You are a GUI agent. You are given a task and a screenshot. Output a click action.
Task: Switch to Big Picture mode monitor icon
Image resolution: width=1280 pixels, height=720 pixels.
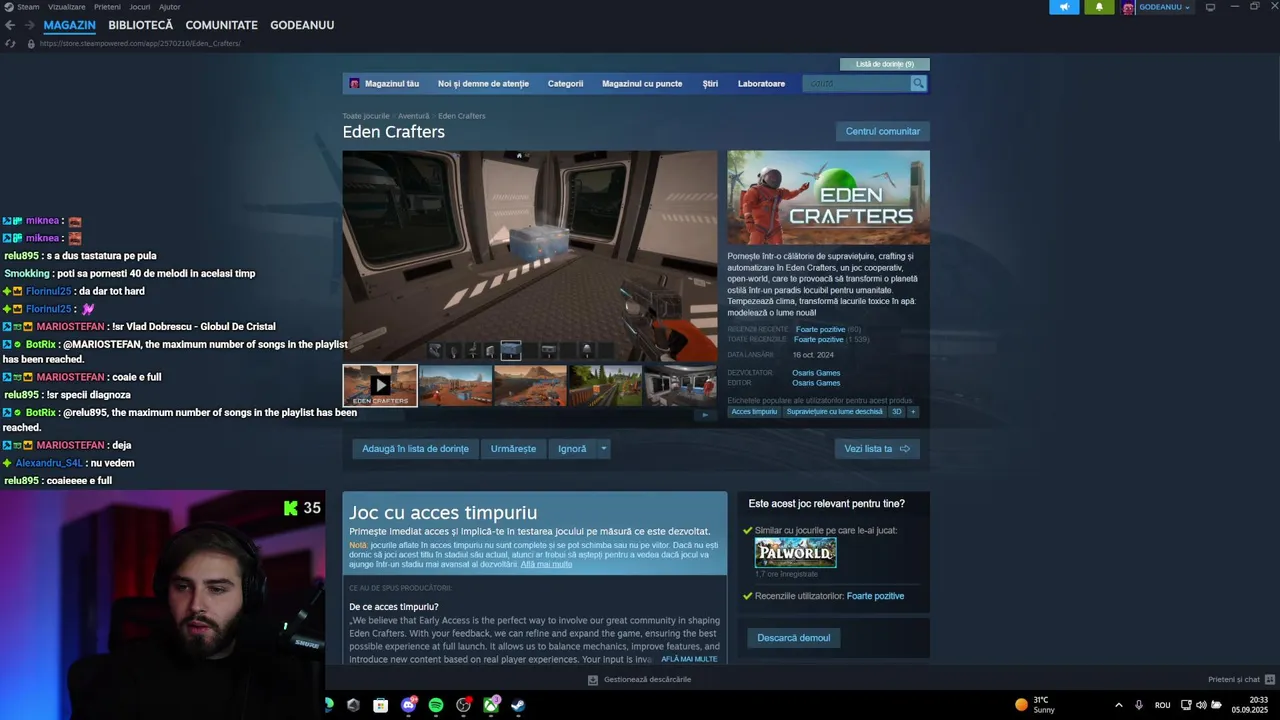(1210, 7)
